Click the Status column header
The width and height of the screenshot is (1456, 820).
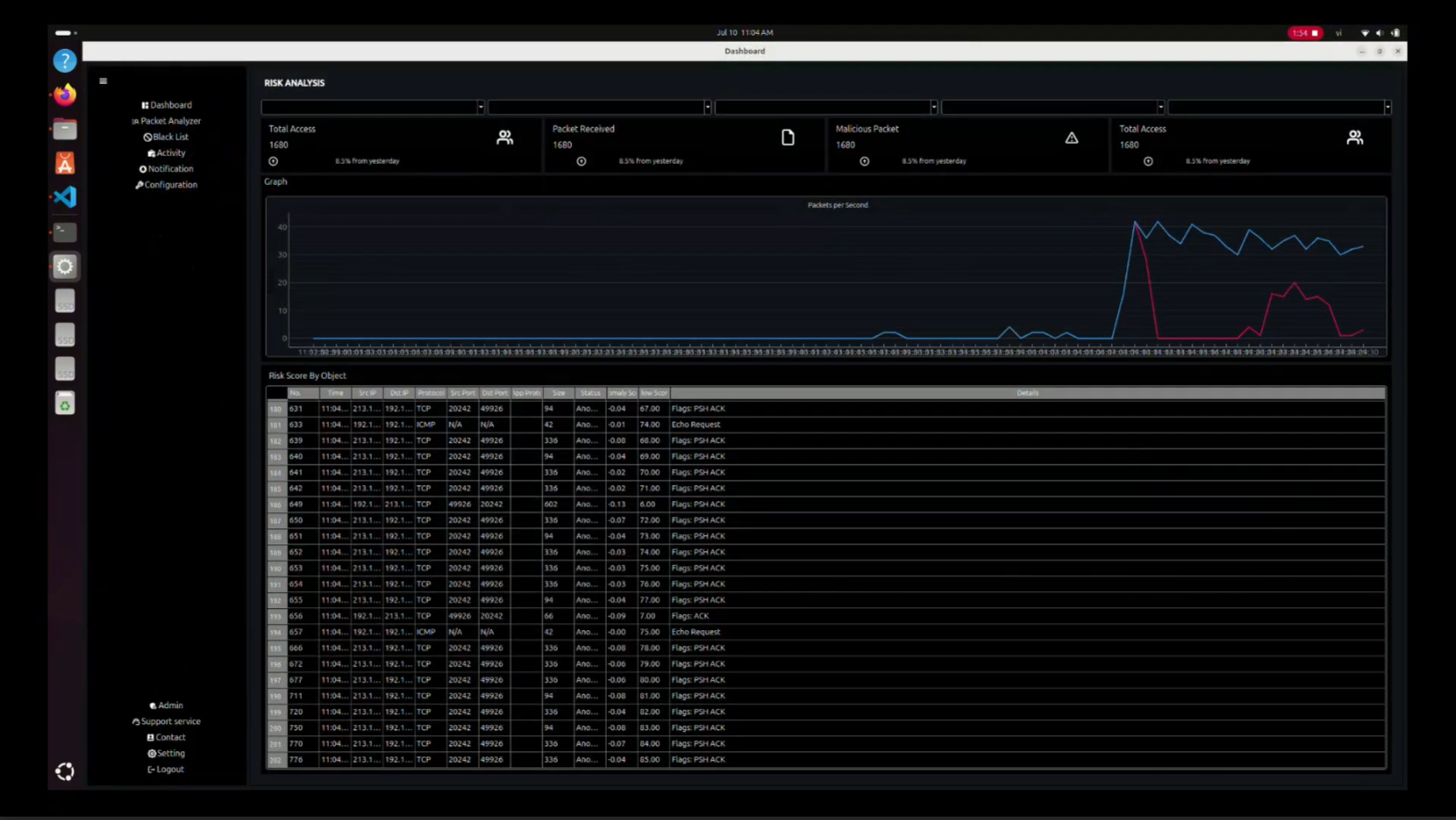click(x=590, y=393)
